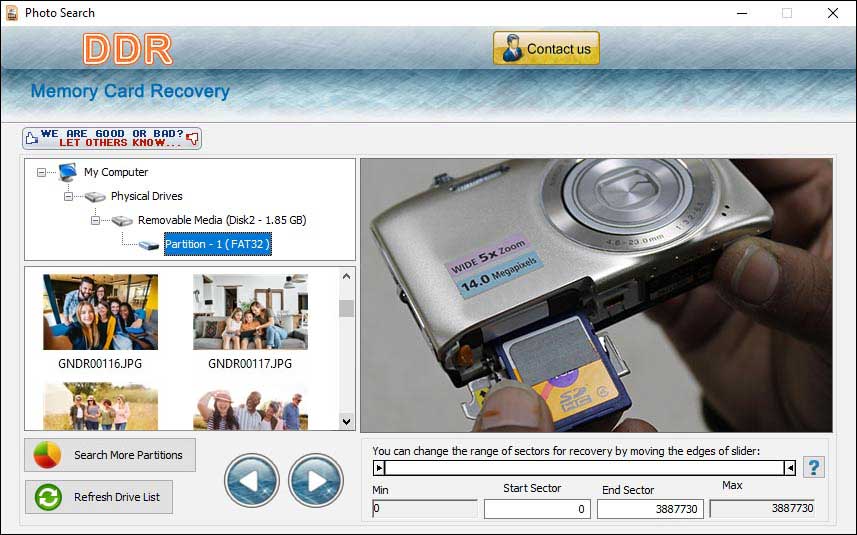Click the My Computer monitor icon
The width and height of the screenshot is (857, 535).
68,172
